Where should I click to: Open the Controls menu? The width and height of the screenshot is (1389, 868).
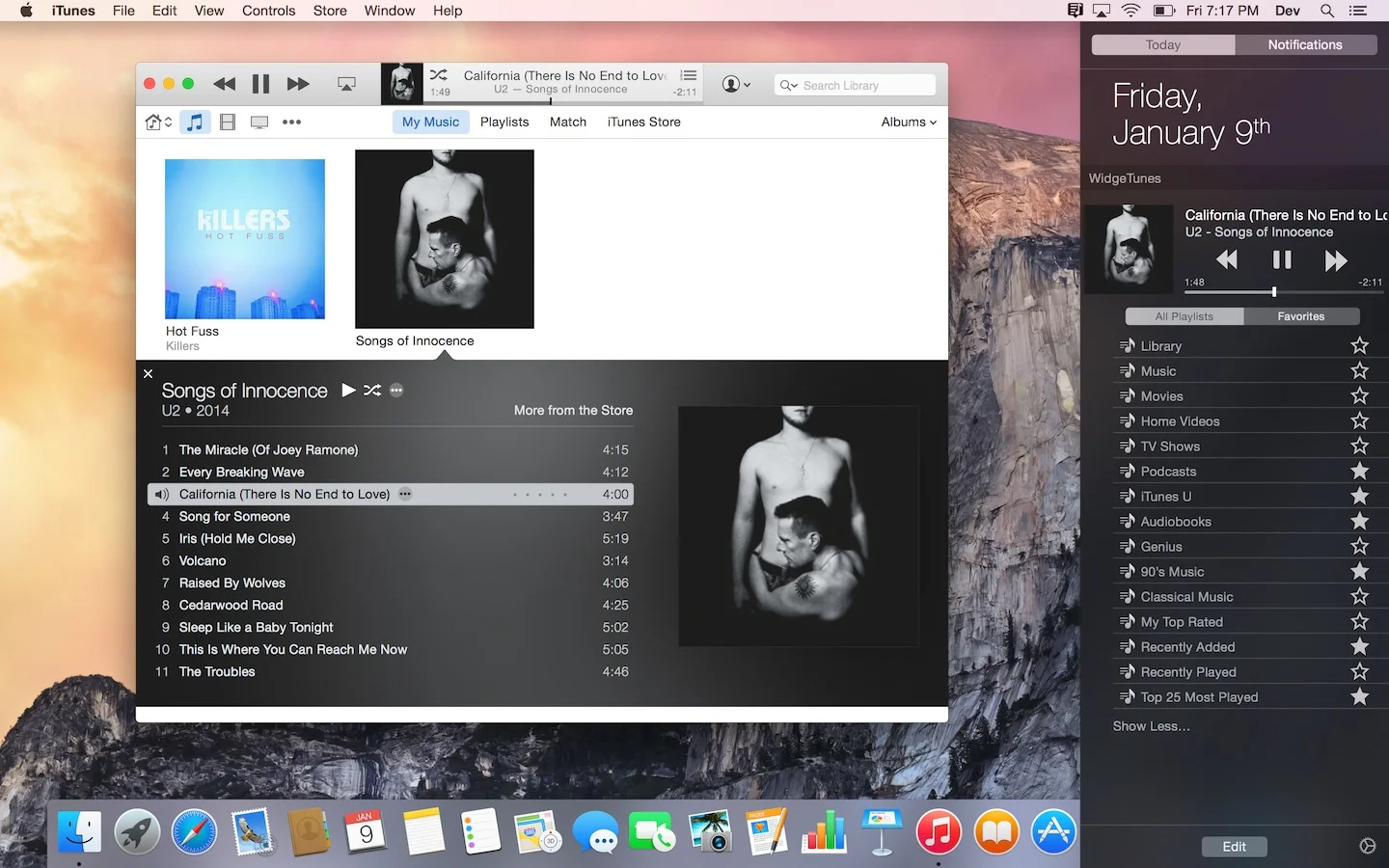tap(268, 11)
